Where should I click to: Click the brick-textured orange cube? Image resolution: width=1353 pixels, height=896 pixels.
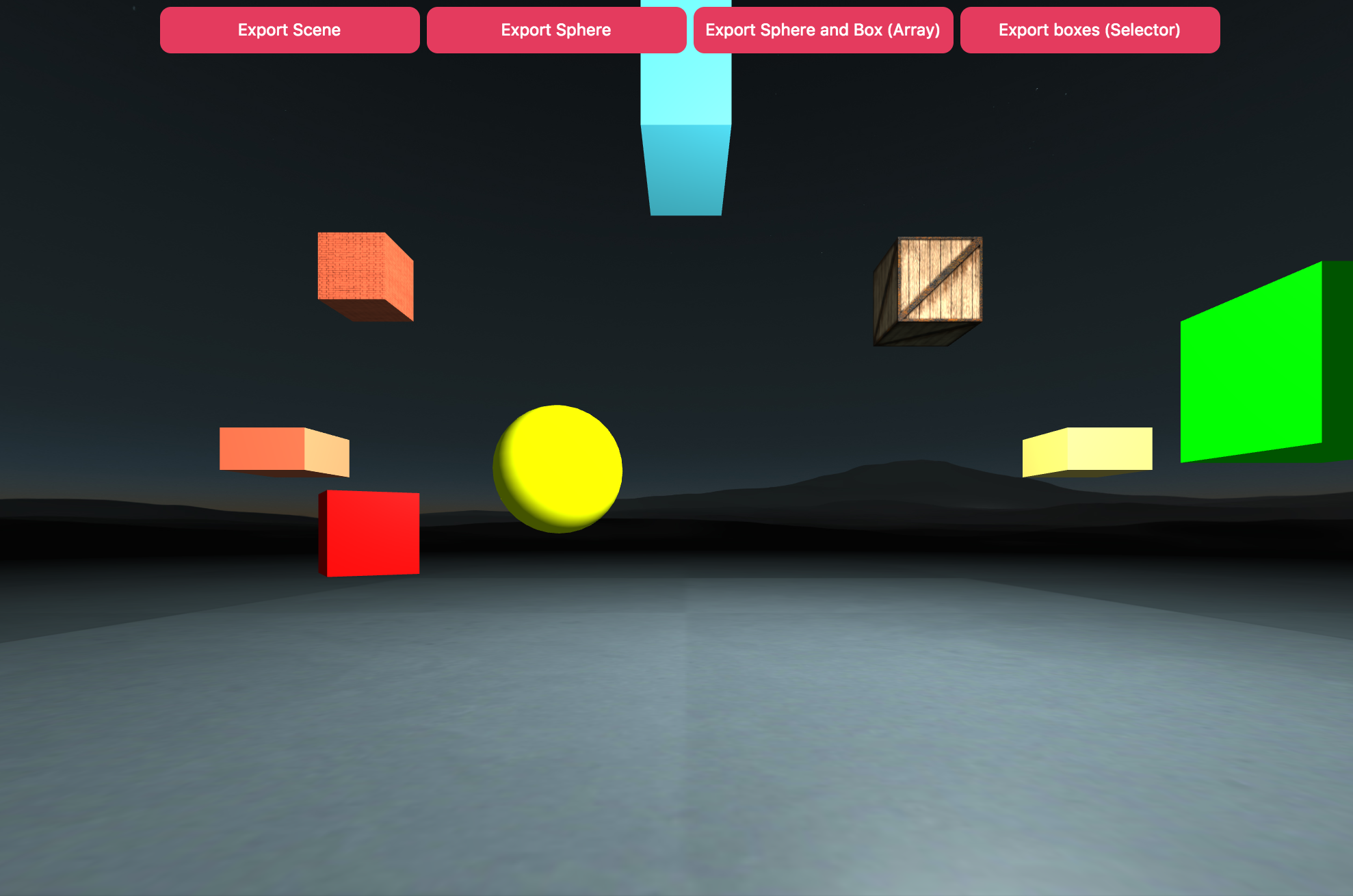click(365, 276)
